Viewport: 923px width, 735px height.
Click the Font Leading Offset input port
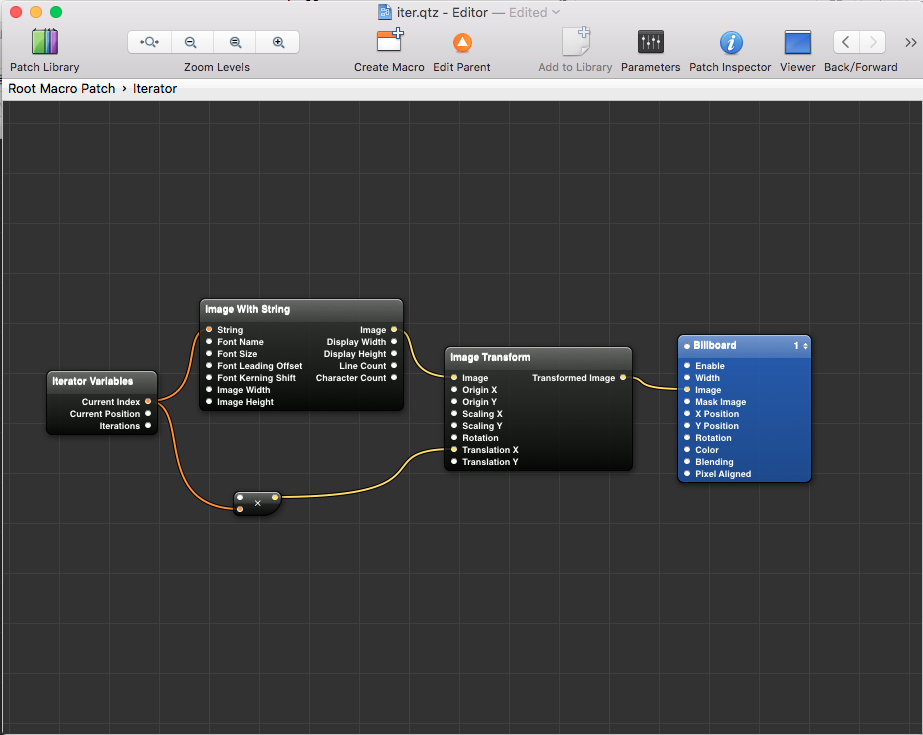coord(209,365)
